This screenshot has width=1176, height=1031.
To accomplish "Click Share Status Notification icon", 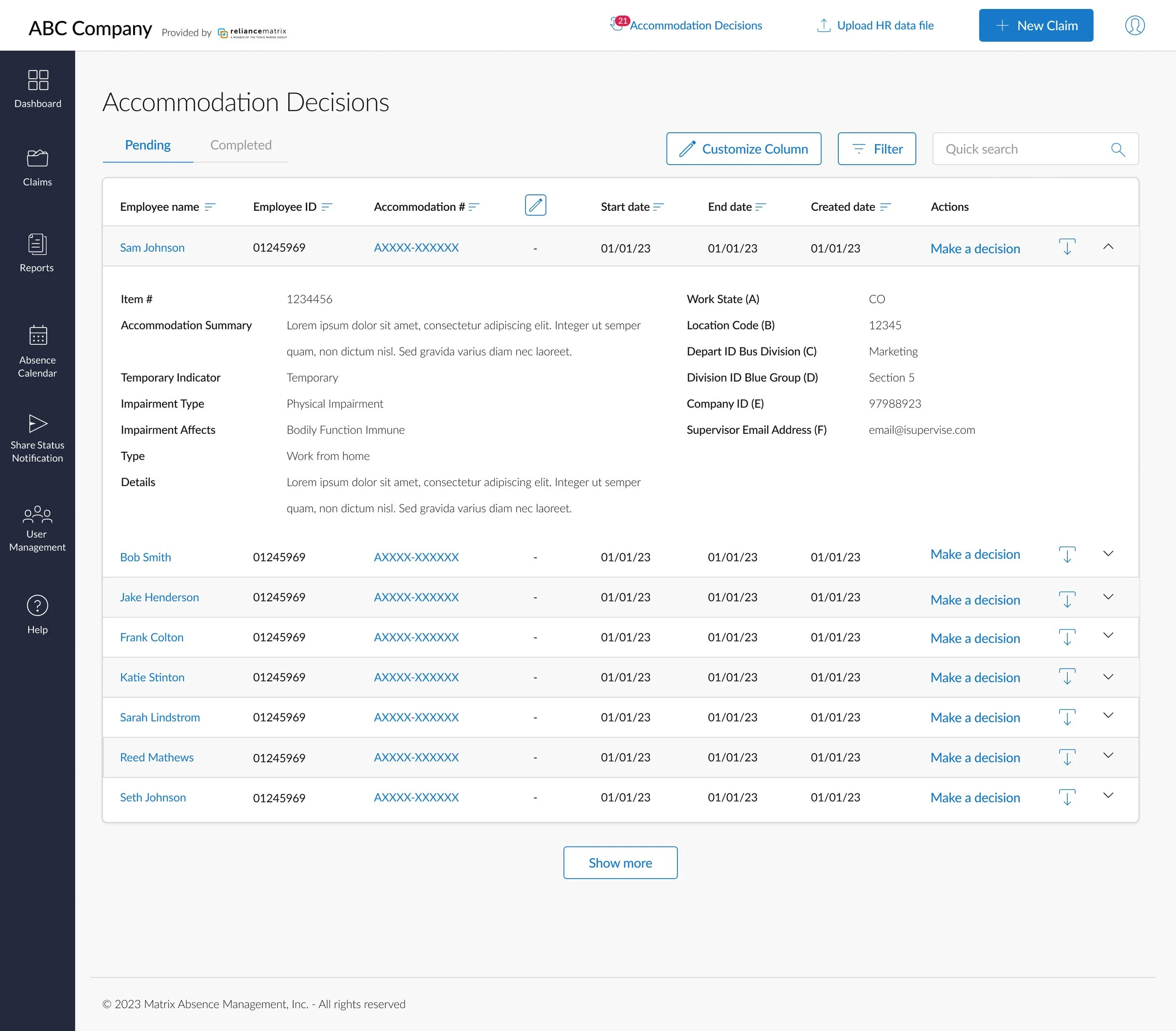I will pos(38,424).
